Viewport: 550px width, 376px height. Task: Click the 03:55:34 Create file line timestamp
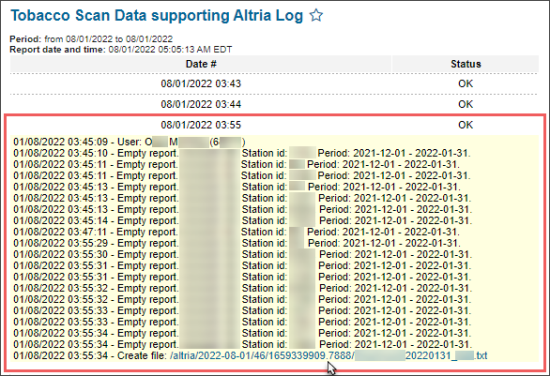point(60,356)
